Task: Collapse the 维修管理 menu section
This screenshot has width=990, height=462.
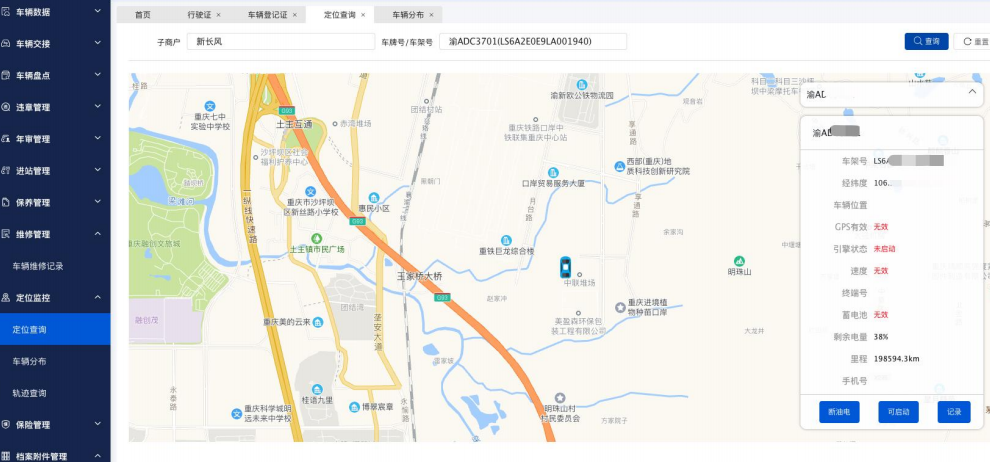Action: pyautogui.click(x=97, y=234)
